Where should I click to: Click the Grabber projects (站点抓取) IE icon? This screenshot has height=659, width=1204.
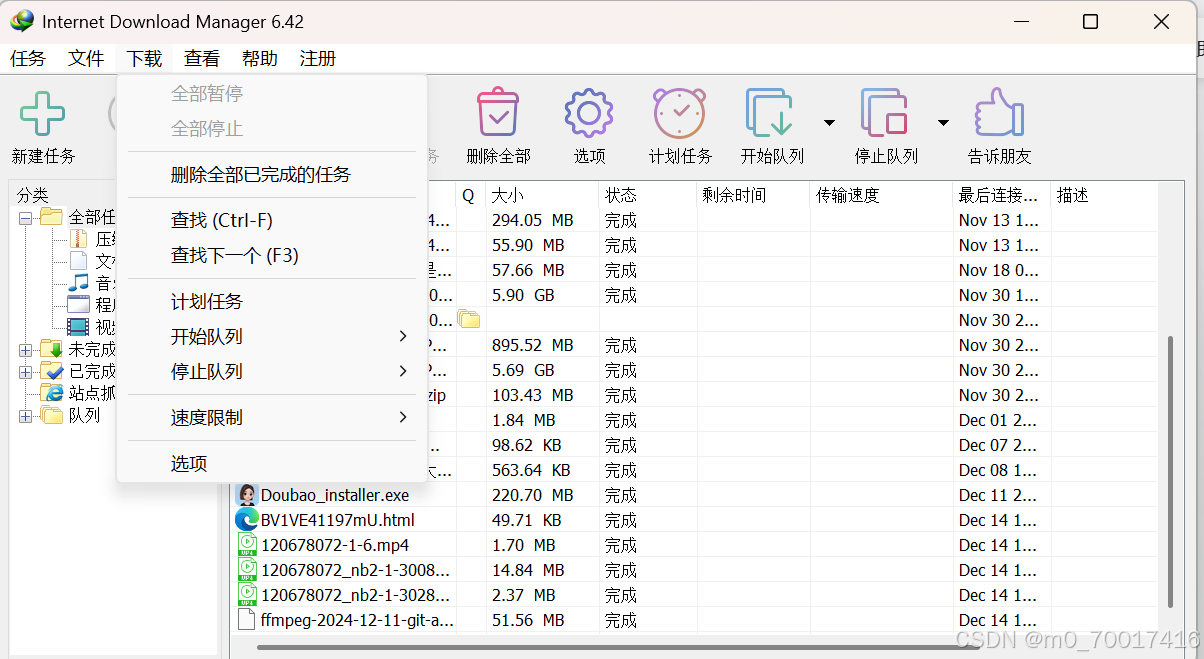click(53, 393)
